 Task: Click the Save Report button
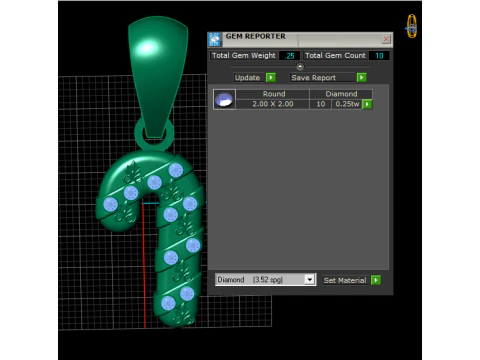pos(322,78)
